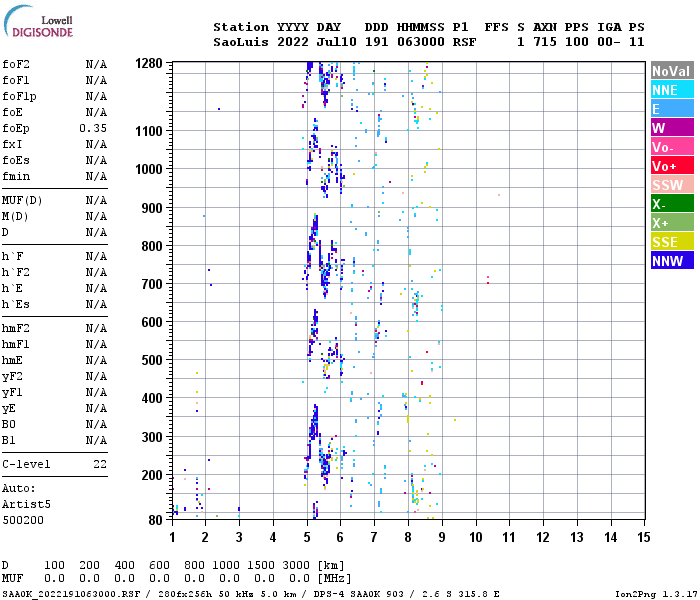Select the NNW dark blue legend swatch
The image size is (700, 600).
coord(672,261)
